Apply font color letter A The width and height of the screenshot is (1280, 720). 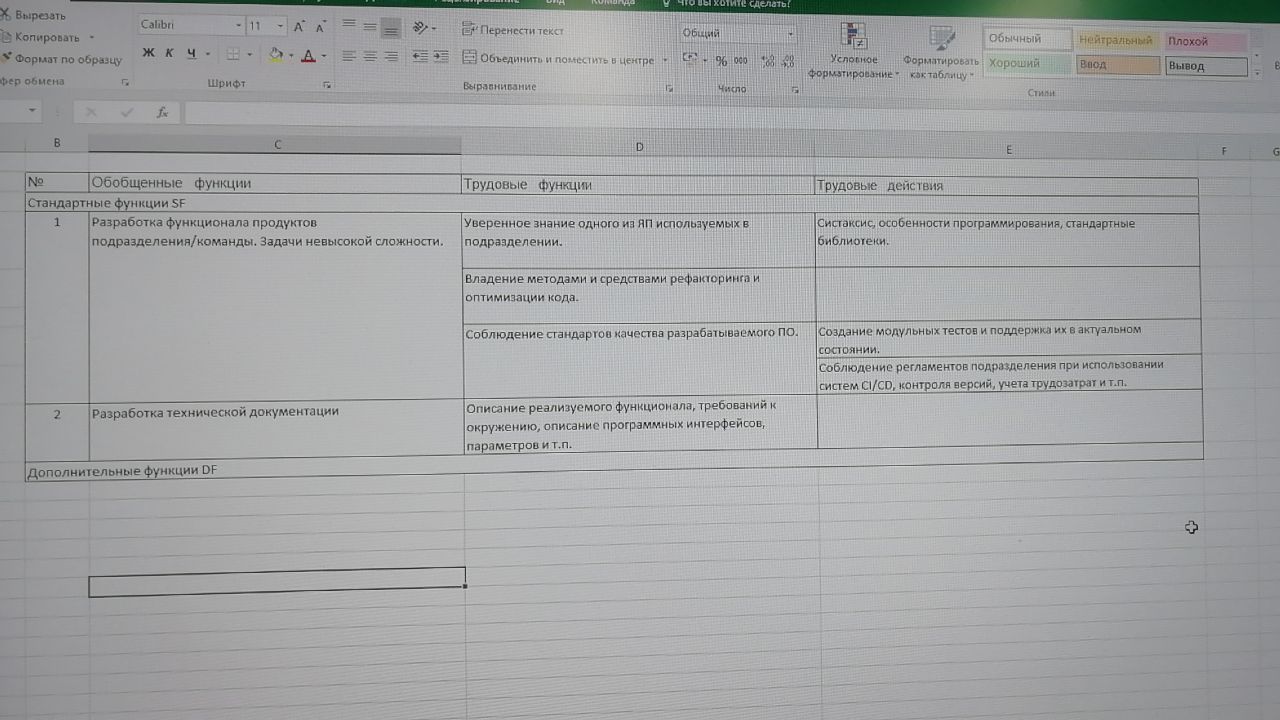pos(309,55)
